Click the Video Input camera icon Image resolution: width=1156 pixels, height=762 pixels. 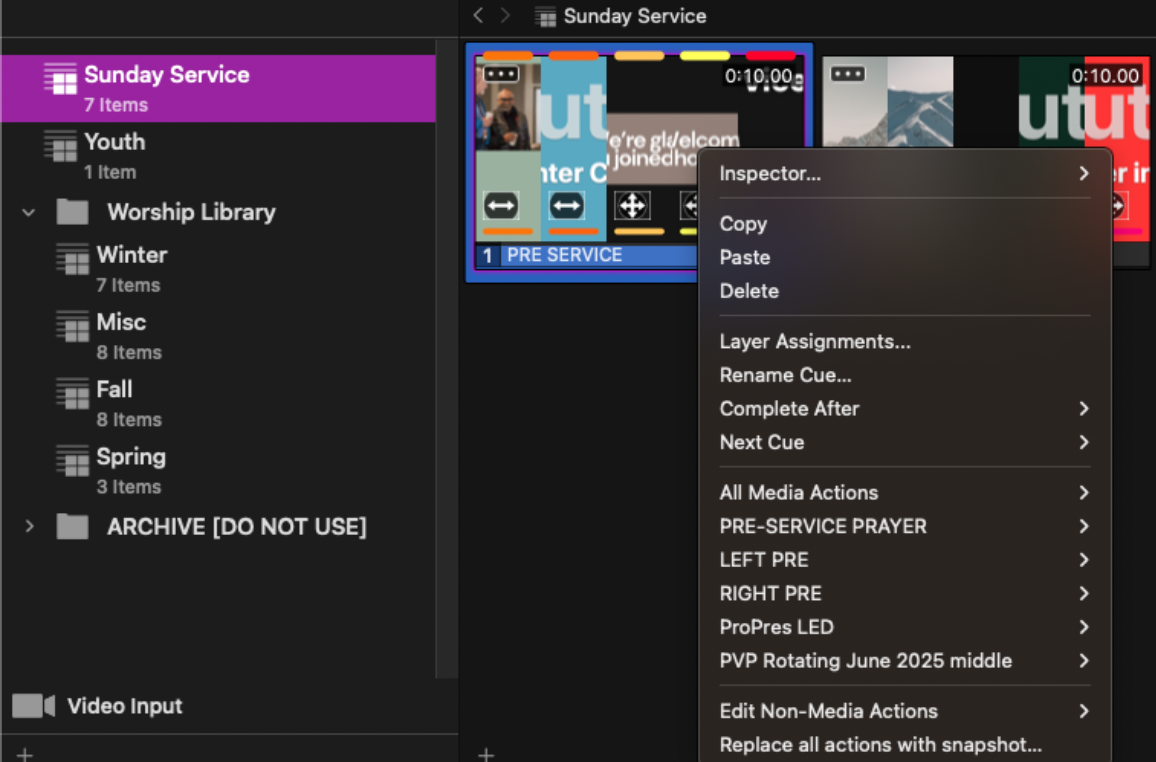[33, 706]
